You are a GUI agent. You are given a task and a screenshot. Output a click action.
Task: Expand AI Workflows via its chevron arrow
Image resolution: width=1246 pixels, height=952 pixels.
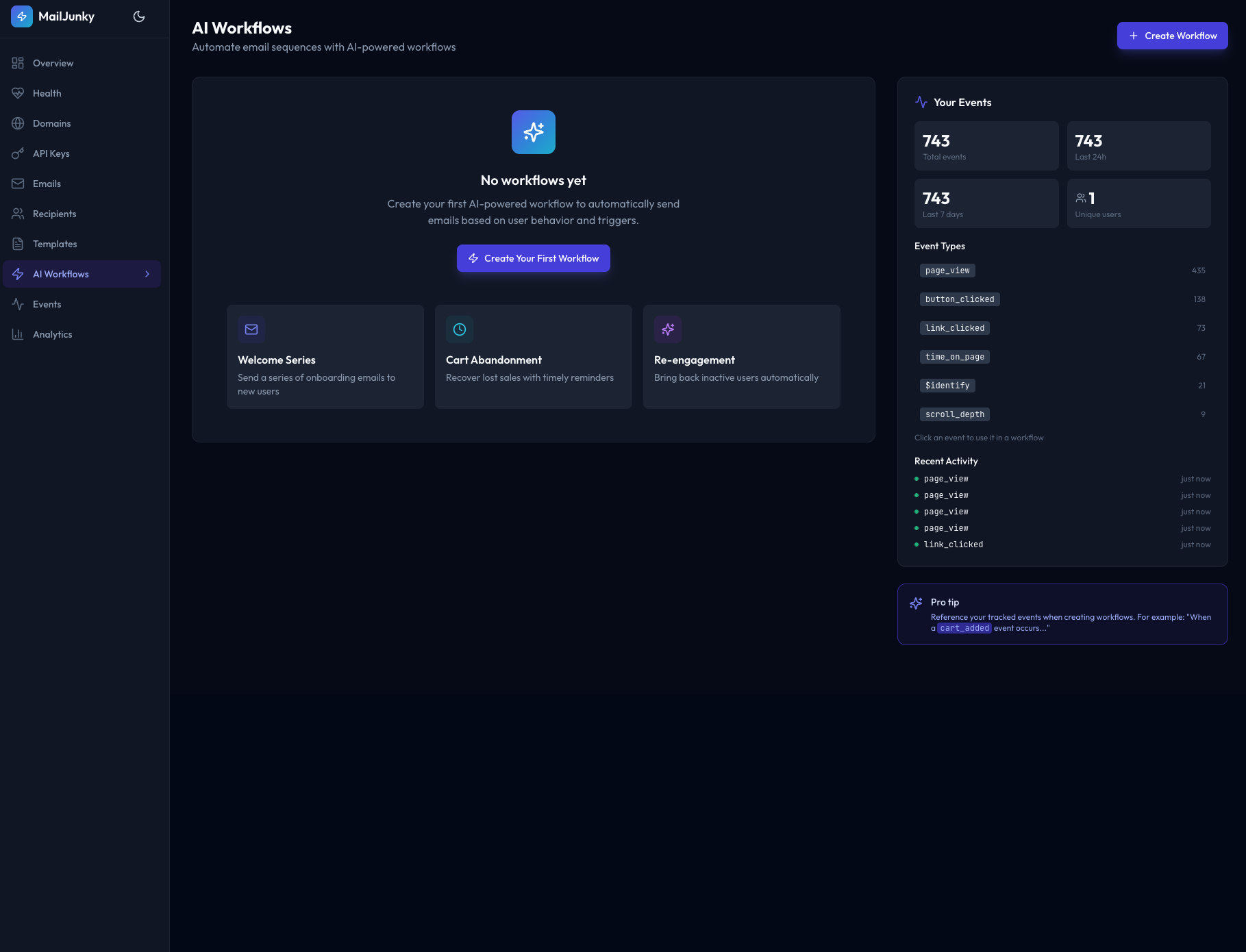(147, 274)
